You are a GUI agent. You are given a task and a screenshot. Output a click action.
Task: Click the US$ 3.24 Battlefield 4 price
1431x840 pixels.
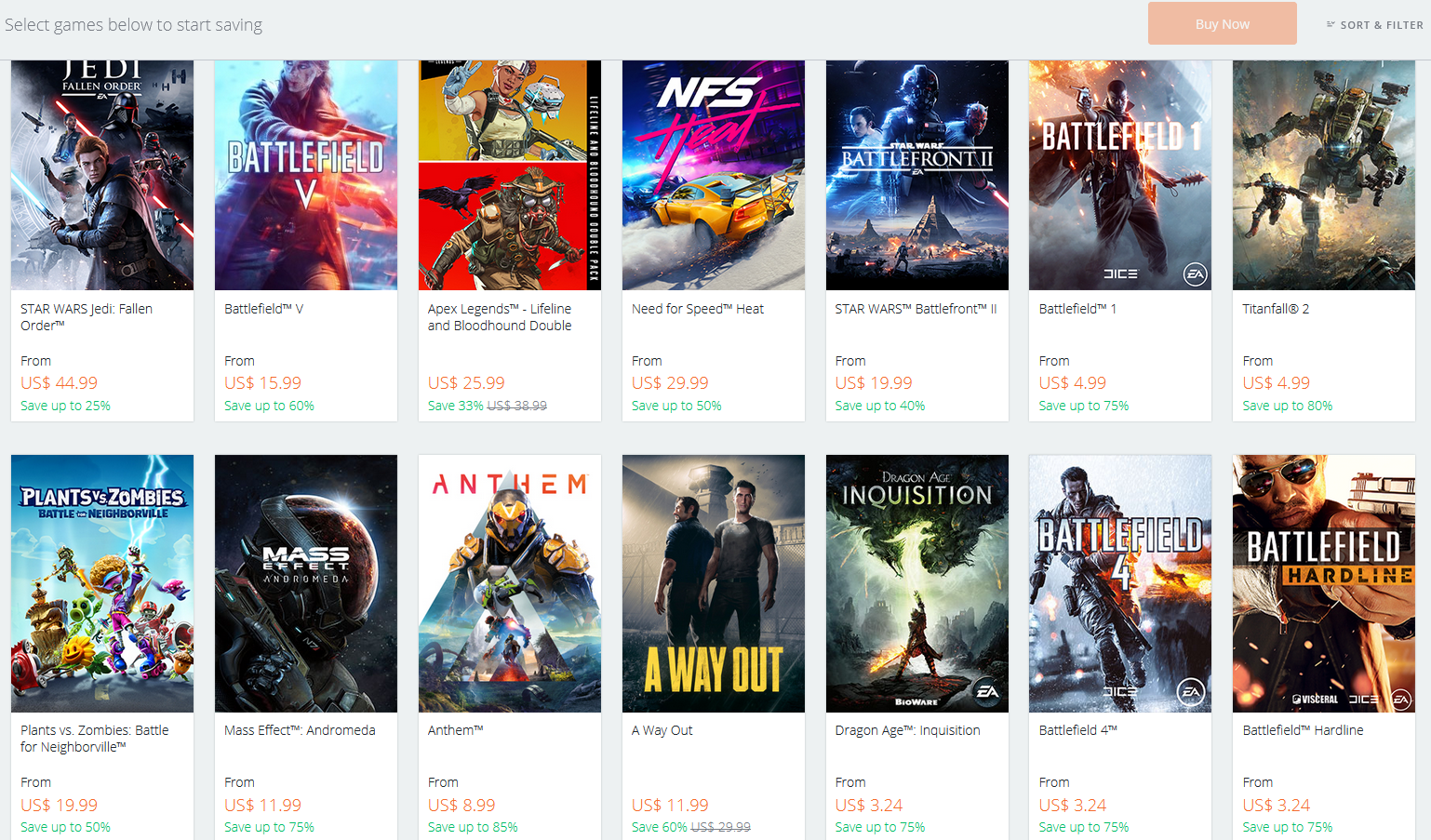coord(1073,806)
